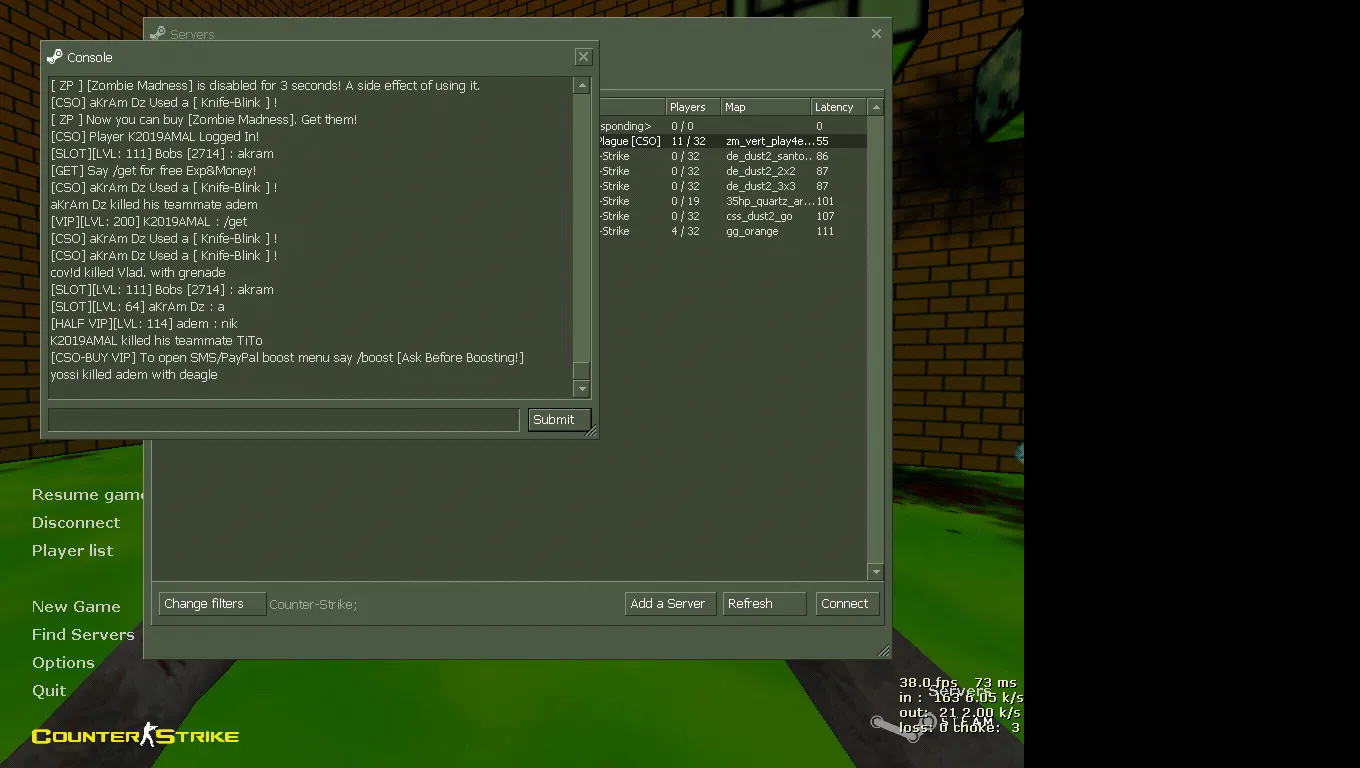Connect to the selected server
This screenshot has width=1360, height=768.
pos(848,604)
